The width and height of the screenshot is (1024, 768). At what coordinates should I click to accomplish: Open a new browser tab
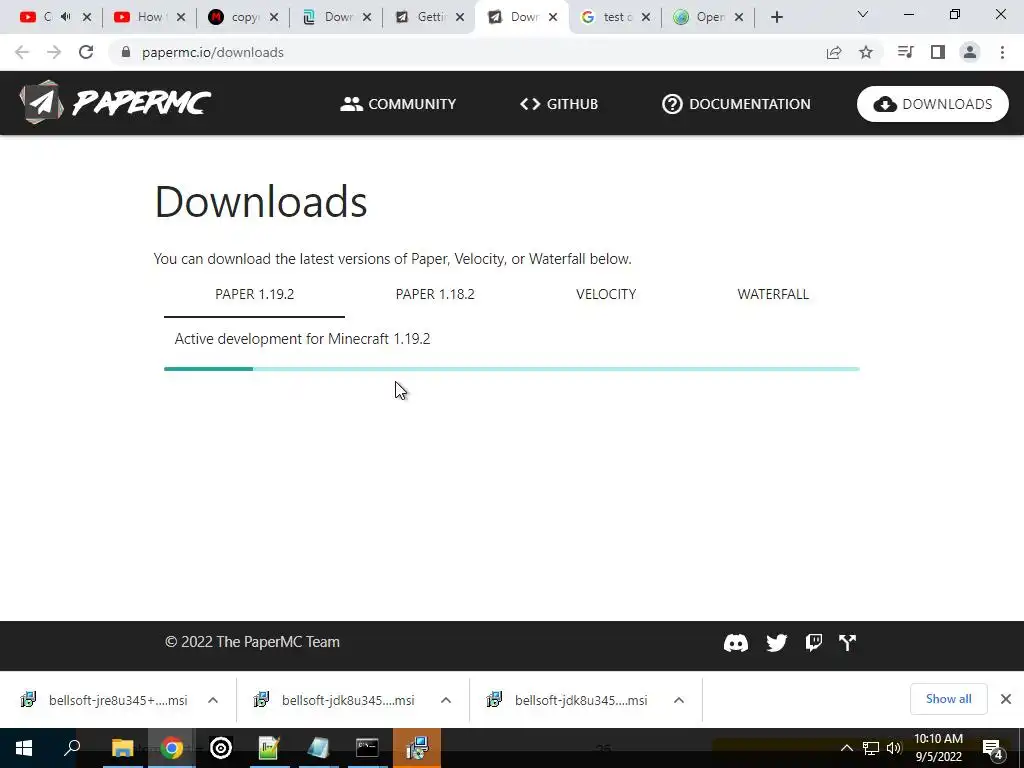776,17
